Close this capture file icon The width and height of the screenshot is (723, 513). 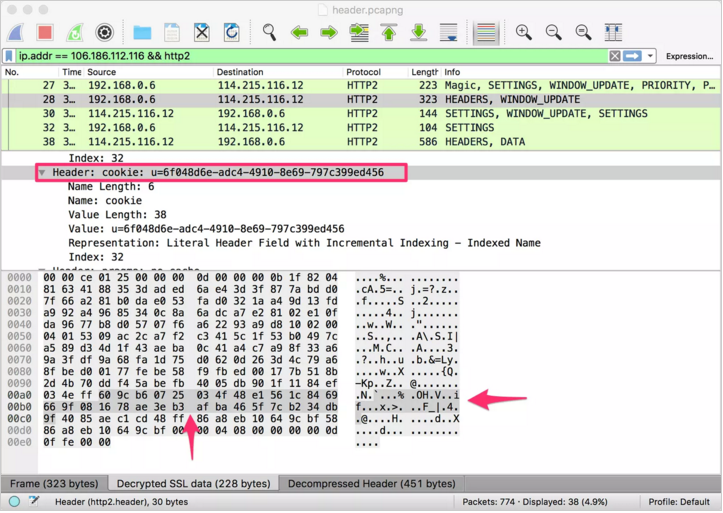(201, 33)
